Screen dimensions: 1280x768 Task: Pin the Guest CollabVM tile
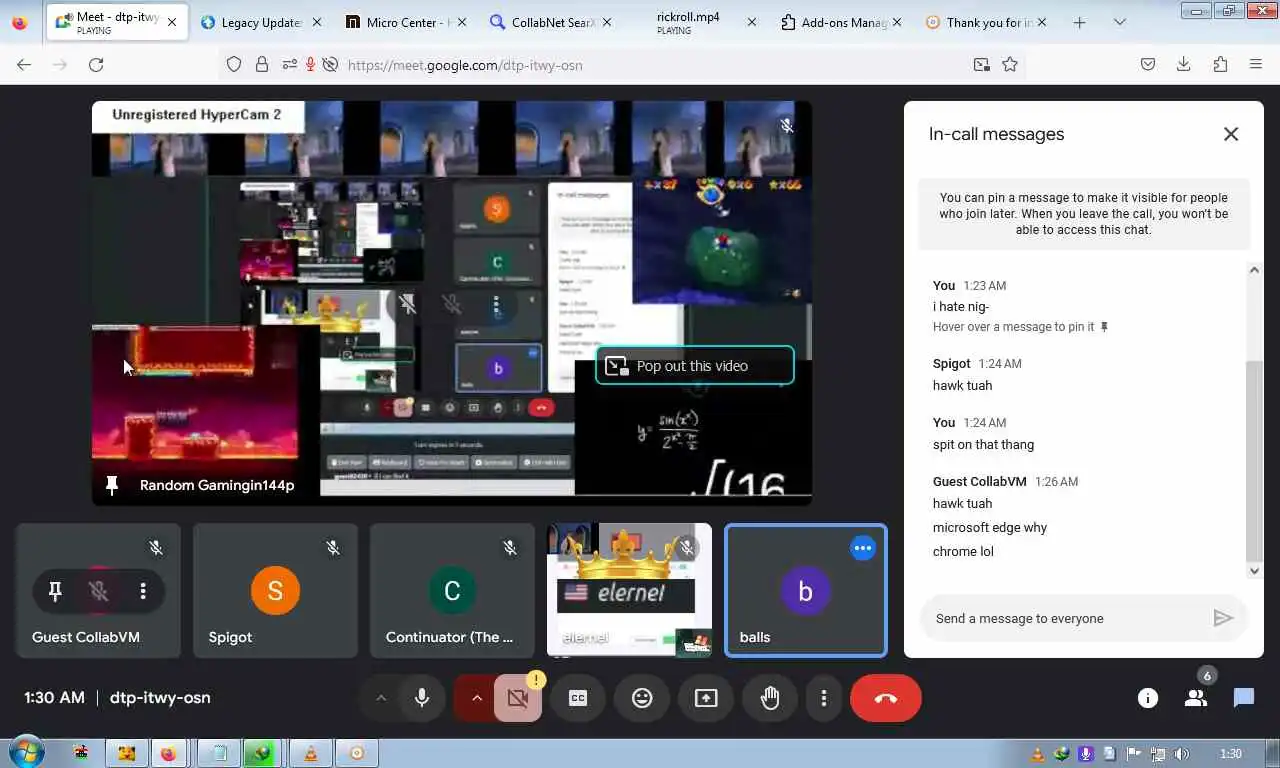(55, 592)
